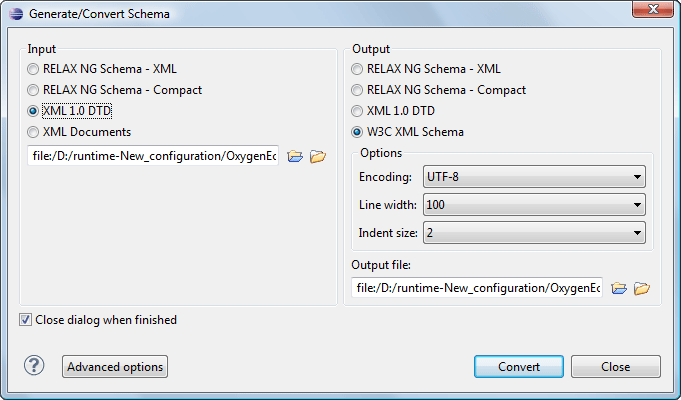Choose XML Documents as input type

tap(35, 131)
